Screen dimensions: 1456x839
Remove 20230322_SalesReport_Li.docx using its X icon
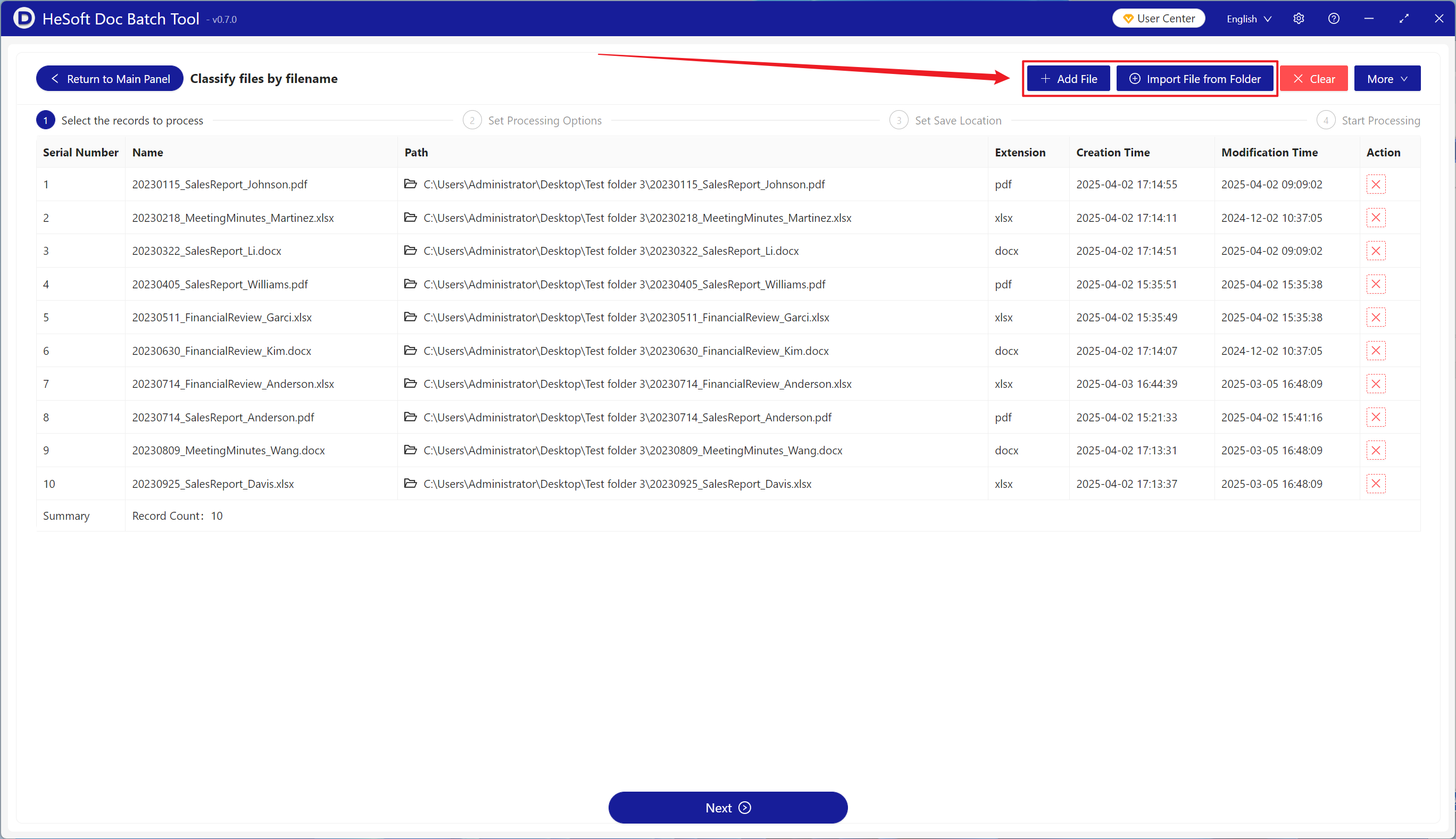[1375, 251]
